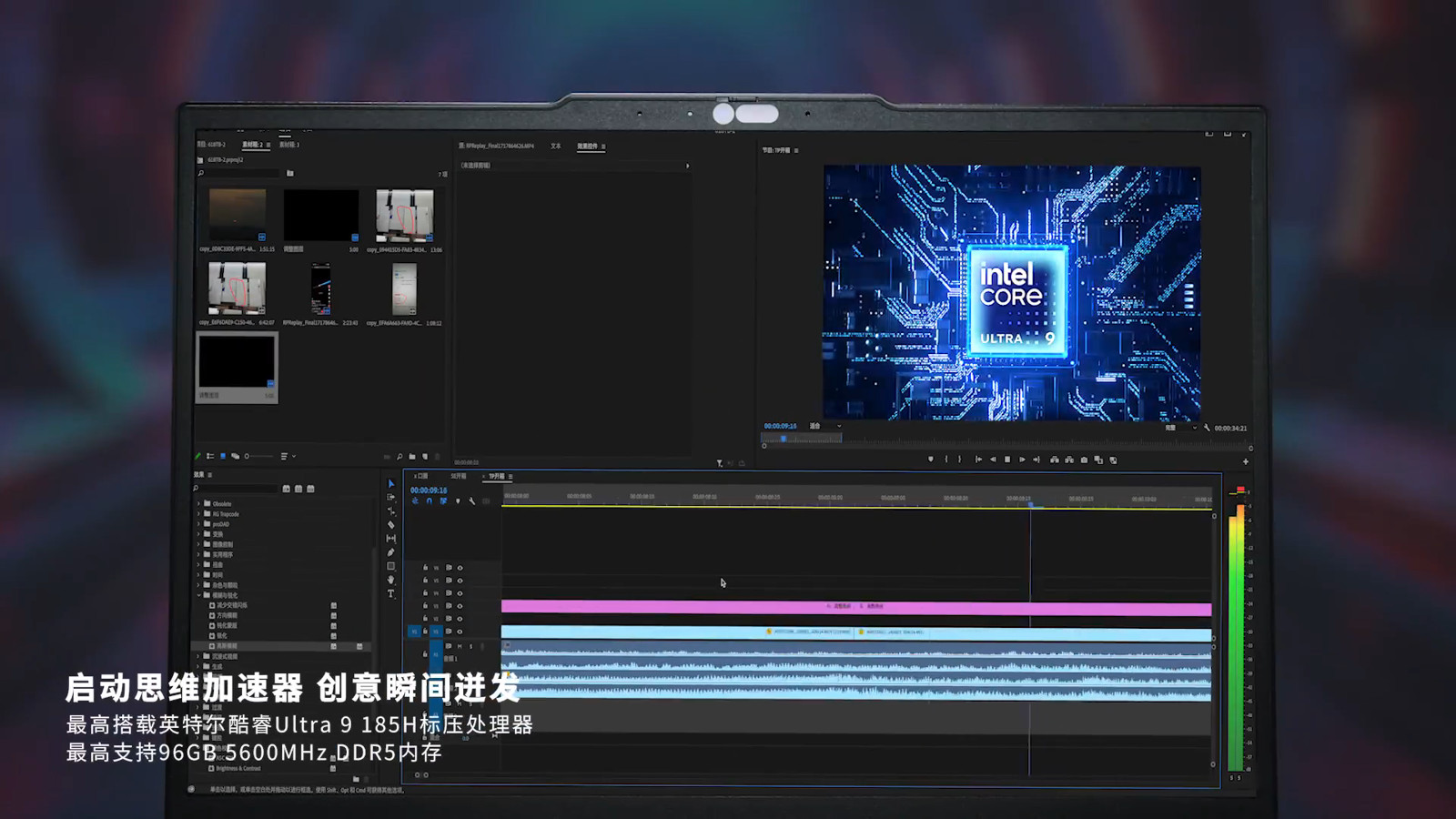
Task: Expand the 沉浸式视频 effects folder
Action: tap(199, 656)
